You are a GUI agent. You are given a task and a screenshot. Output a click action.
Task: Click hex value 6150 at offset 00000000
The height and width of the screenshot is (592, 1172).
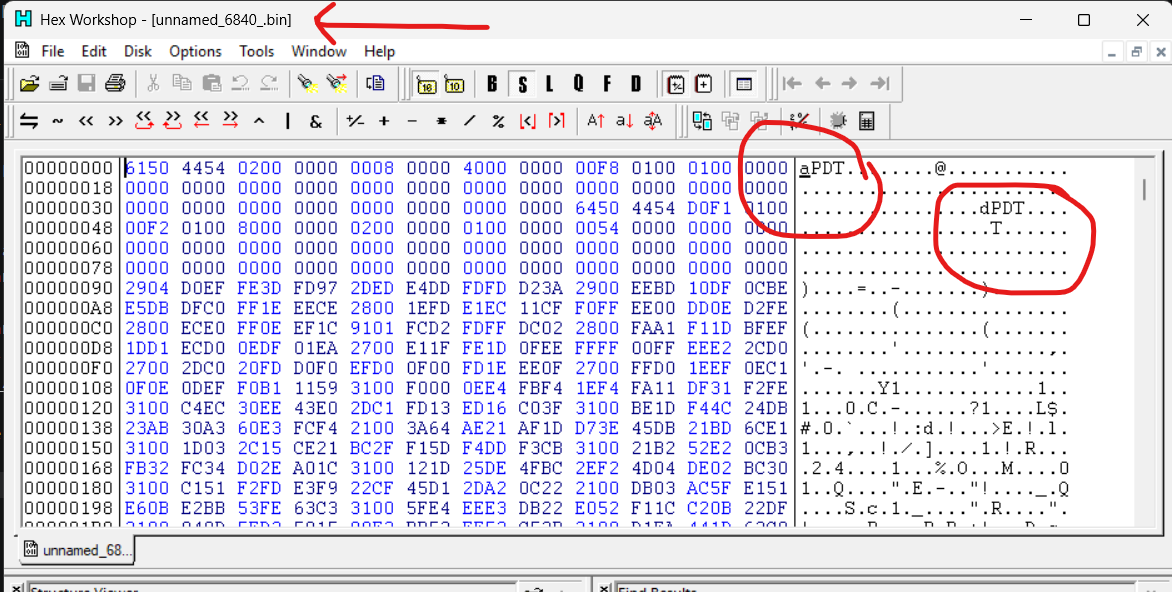146,168
